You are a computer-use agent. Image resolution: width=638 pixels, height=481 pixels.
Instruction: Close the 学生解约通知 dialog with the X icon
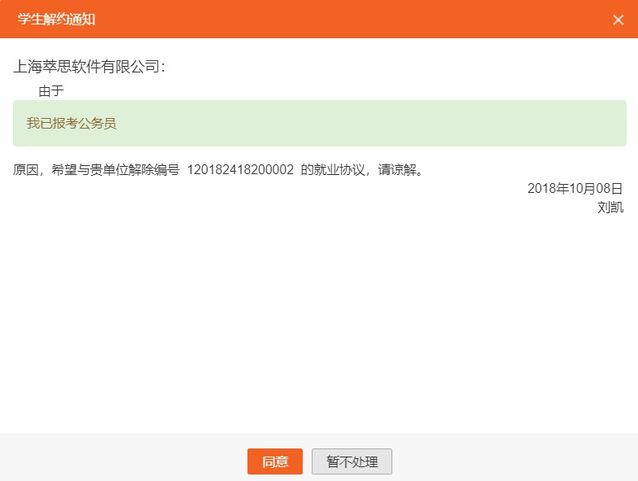point(617,19)
